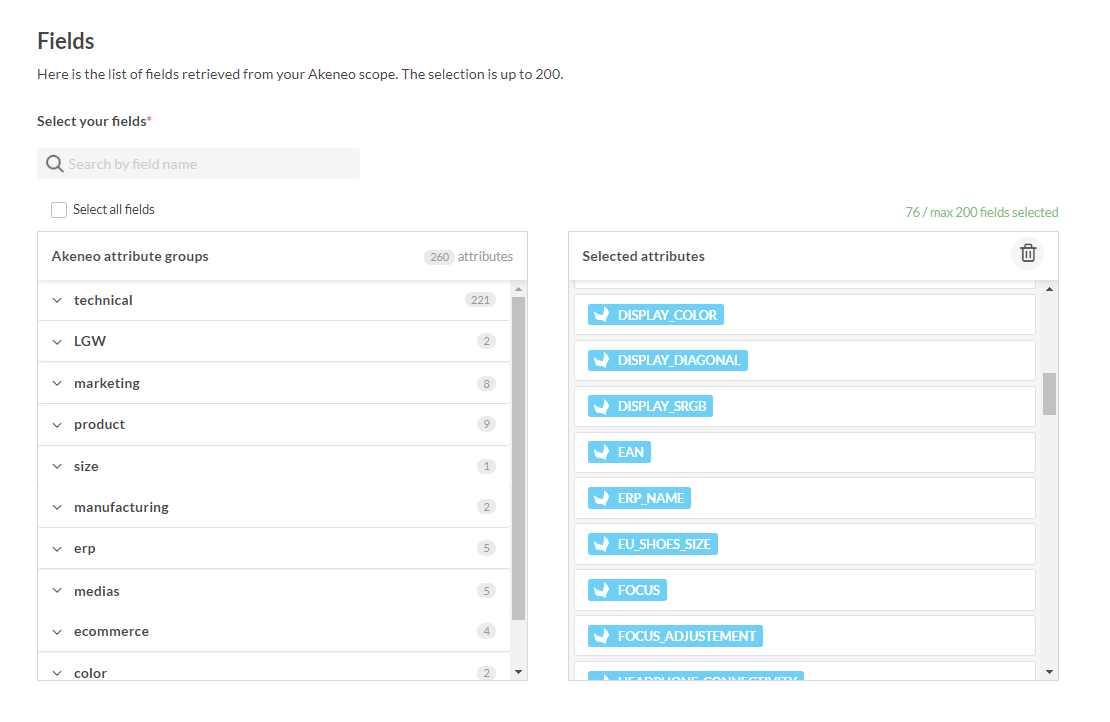1110x722 pixels.
Task: Focus the Search by field name input
Action: (x=210, y=164)
